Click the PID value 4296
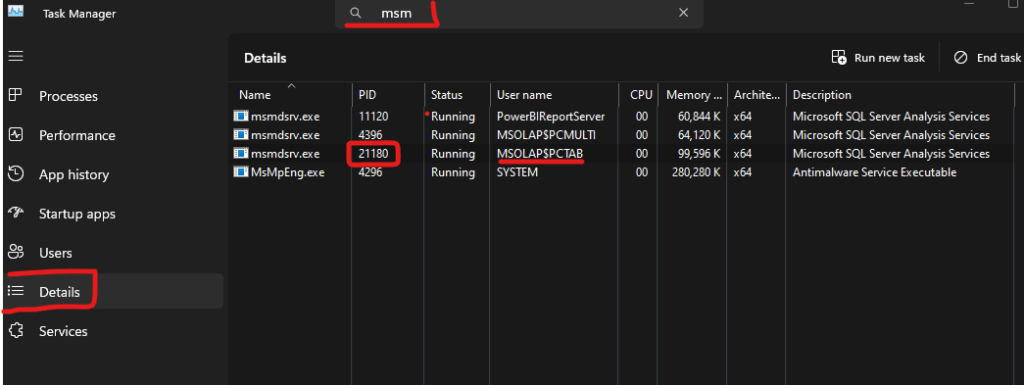Screen dimensions: 1024x385 coord(370,173)
